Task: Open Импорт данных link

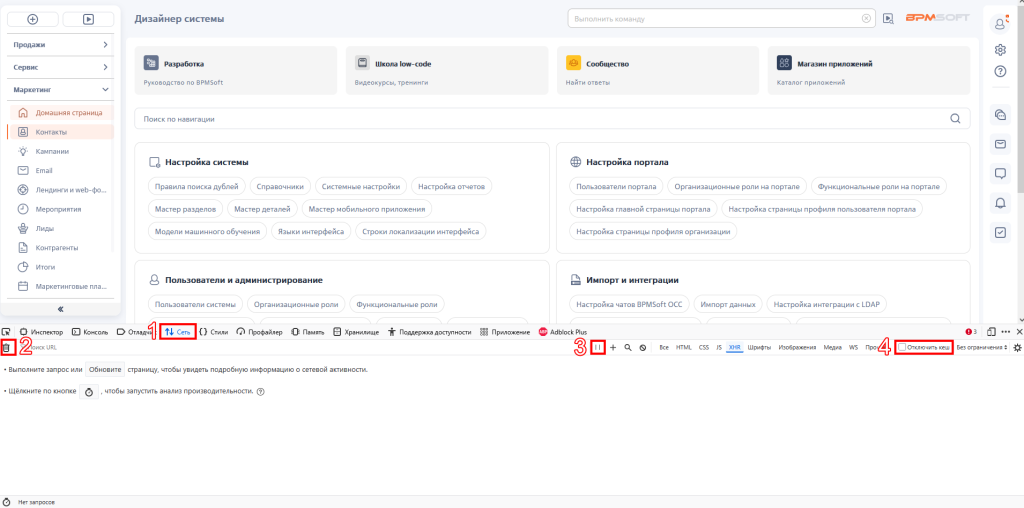Action: [x=728, y=304]
